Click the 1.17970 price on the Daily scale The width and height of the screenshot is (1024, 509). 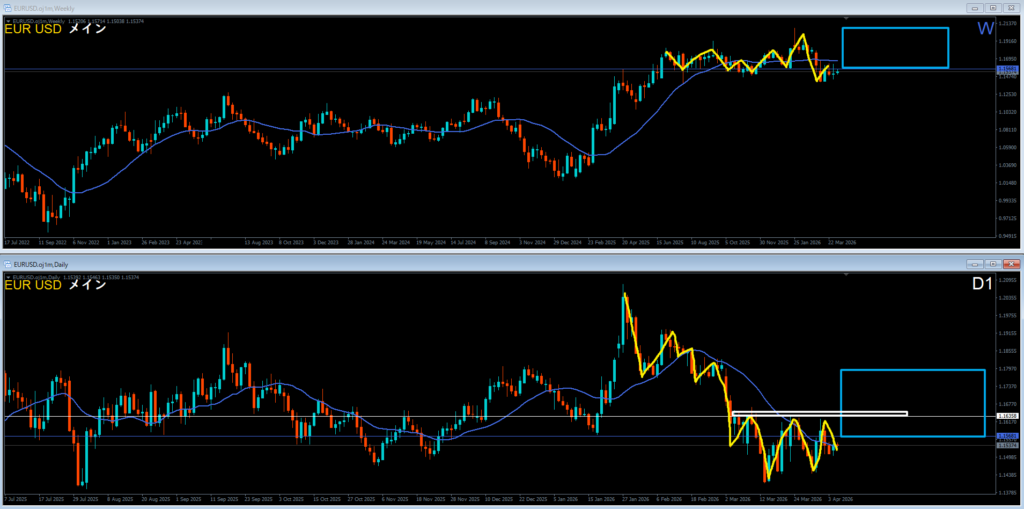(1006, 369)
